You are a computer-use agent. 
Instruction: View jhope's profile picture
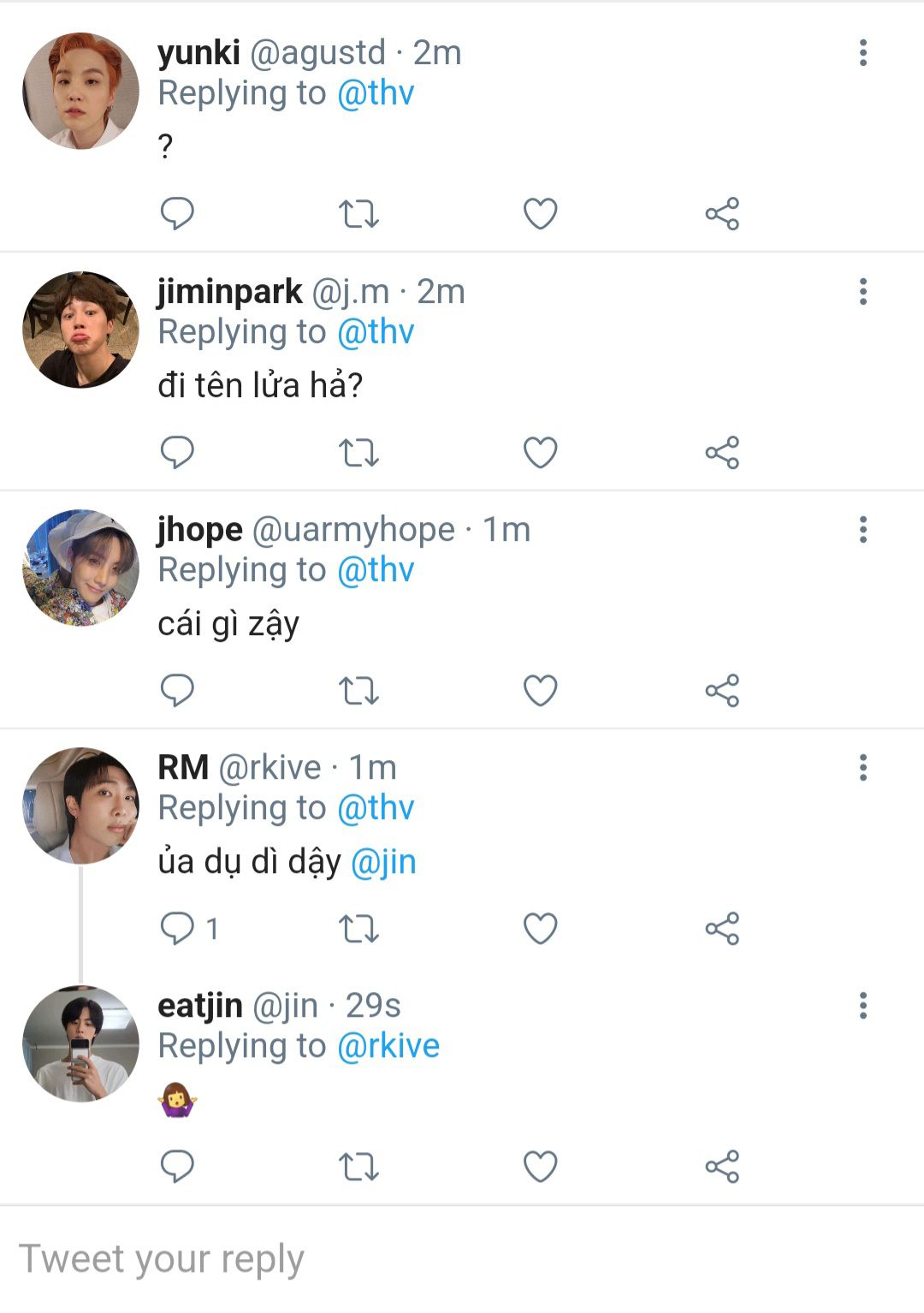pos(80,568)
